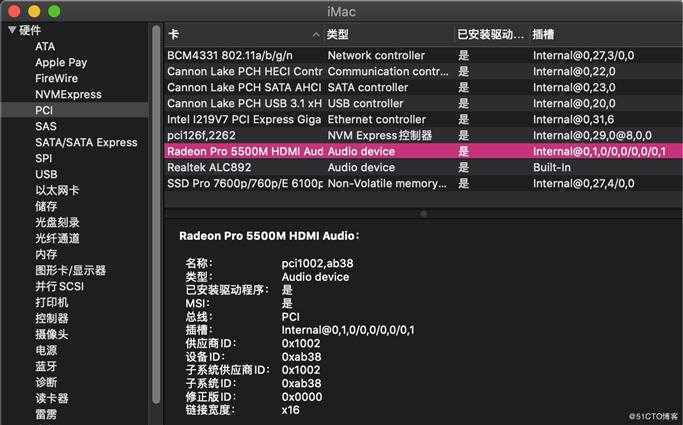Viewport: 683px width, 425px height.
Task: Open 雷雳 in the sidebar
Action: click(46, 414)
